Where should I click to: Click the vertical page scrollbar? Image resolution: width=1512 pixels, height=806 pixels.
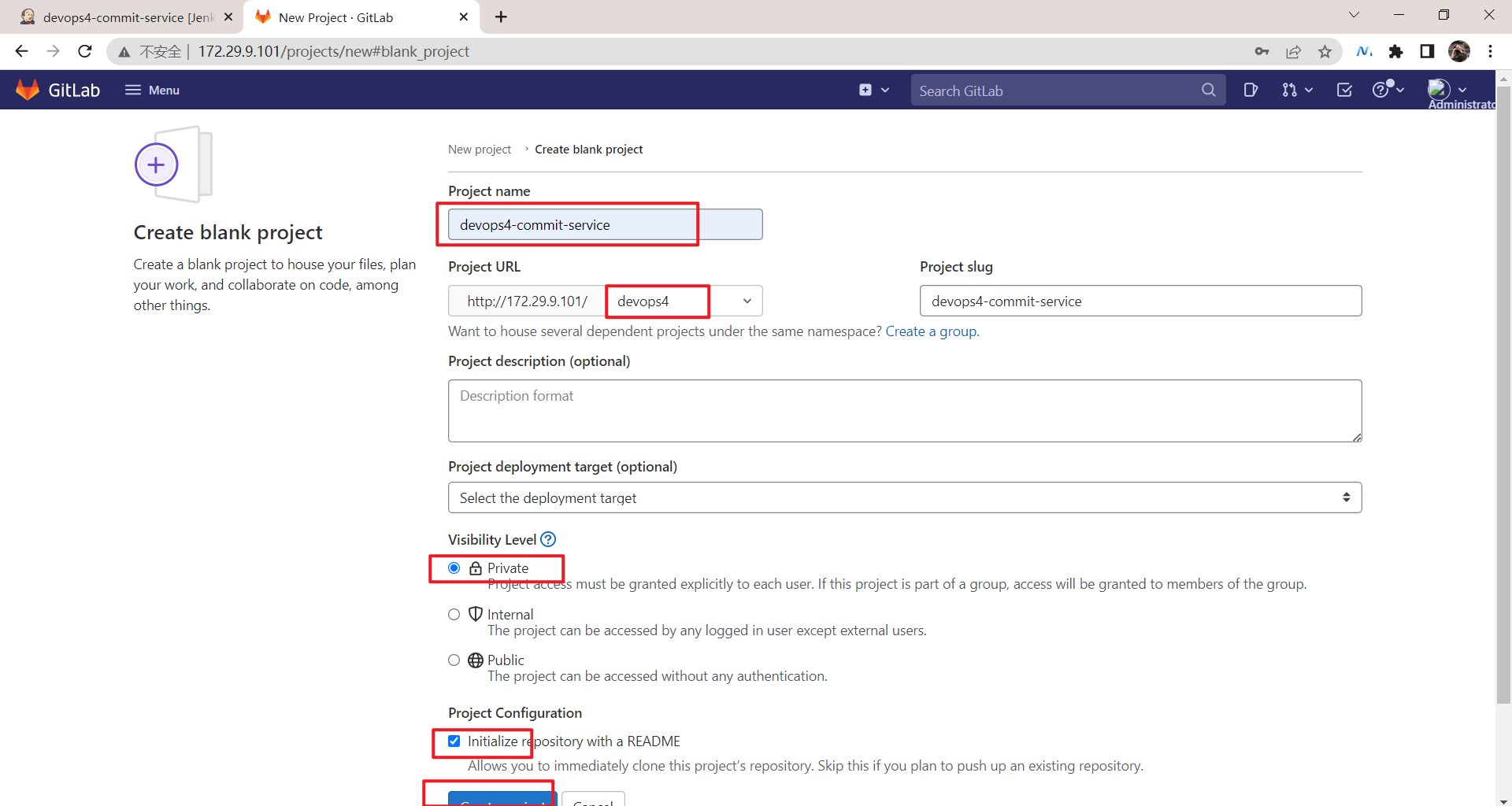point(1503,394)
